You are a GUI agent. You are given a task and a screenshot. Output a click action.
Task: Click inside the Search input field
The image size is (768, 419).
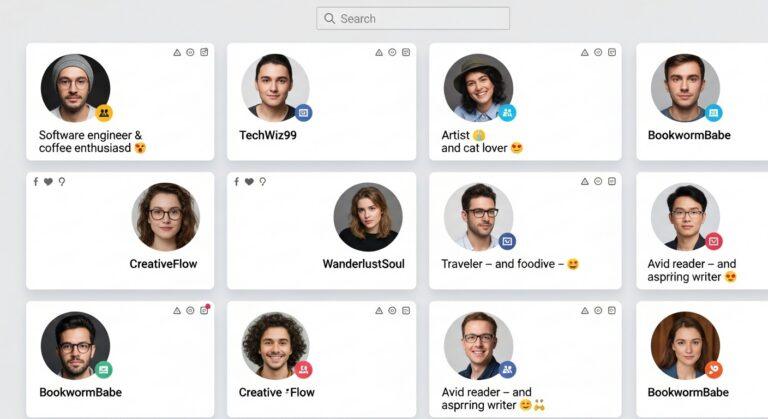tap(413, 19)
